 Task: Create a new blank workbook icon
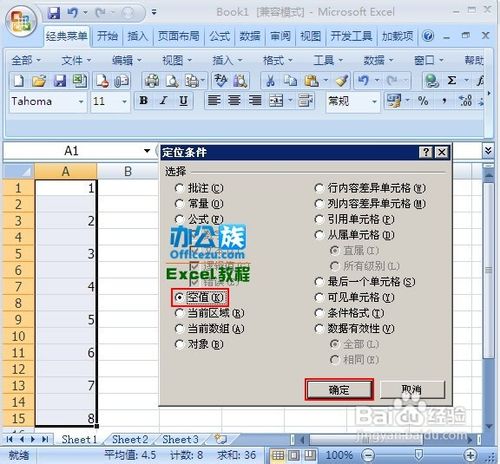coord(19,81)
